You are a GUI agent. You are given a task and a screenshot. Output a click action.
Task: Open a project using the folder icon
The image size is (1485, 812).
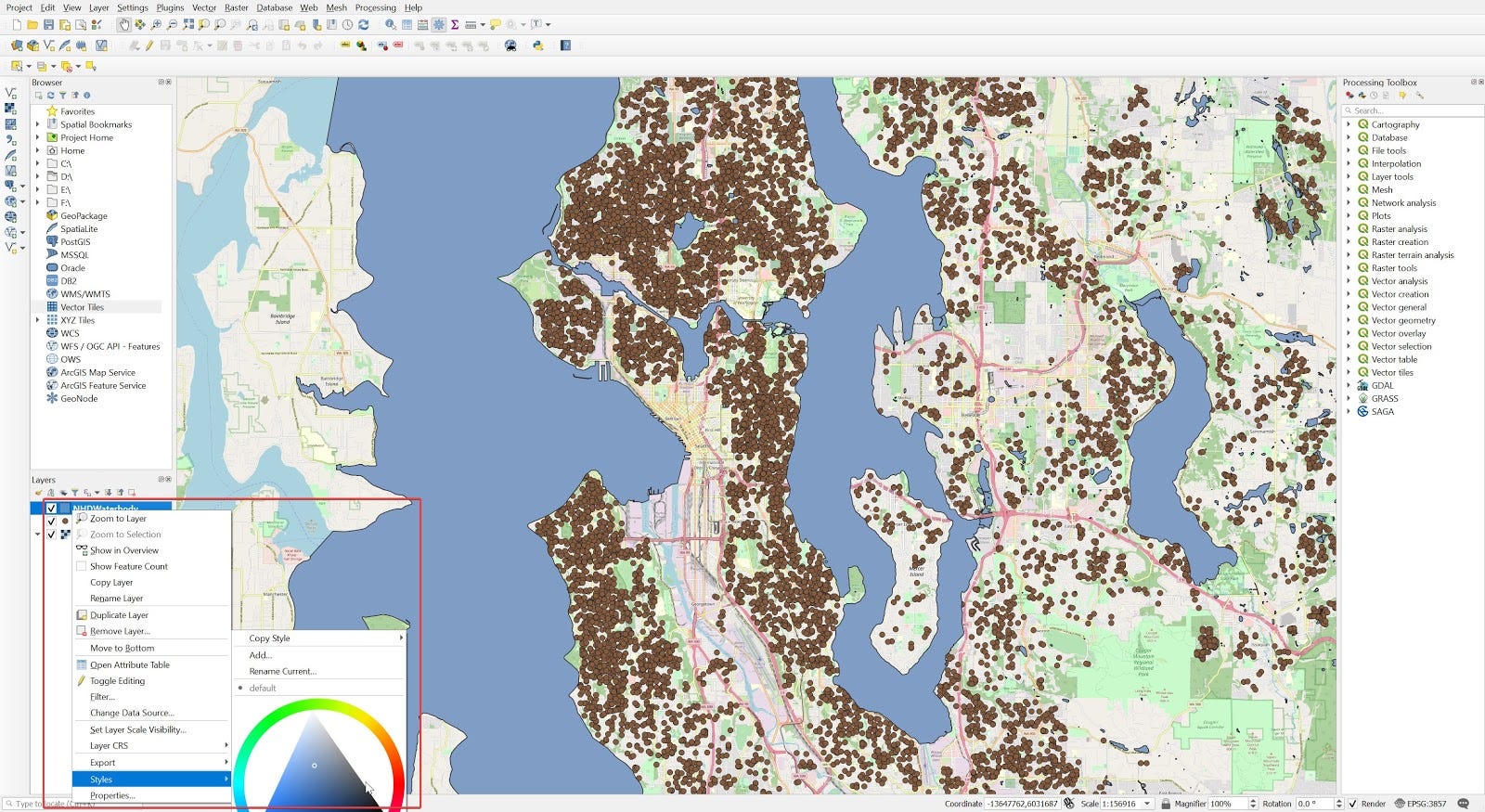[x=32, y=25]
